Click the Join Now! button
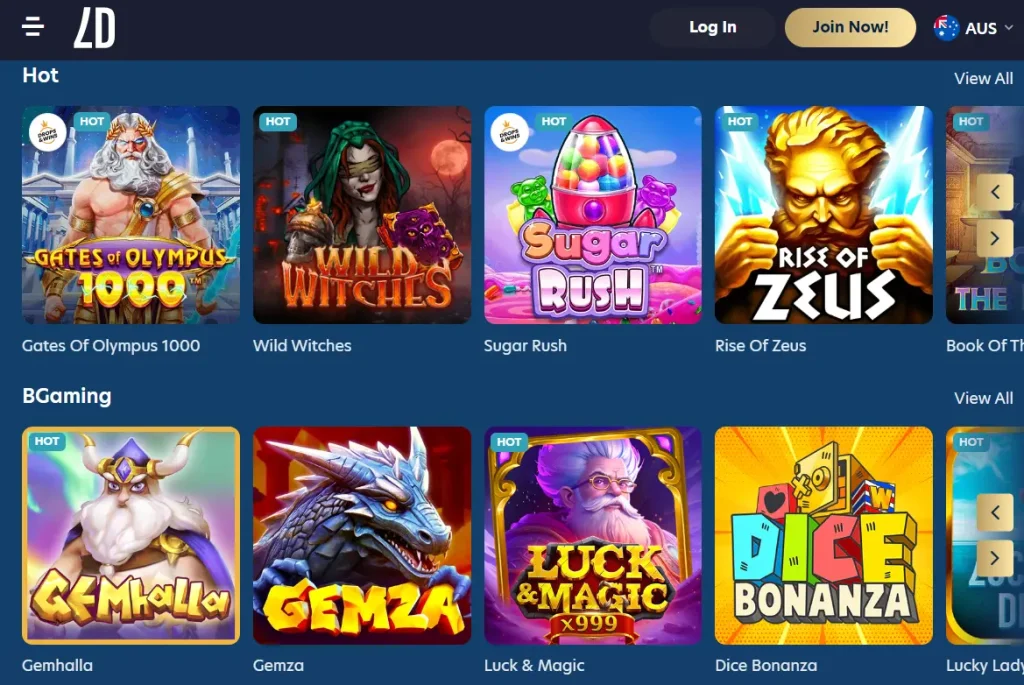This screenshot has width=1024, height=685. pyautogui.click(x=850, y=27)
